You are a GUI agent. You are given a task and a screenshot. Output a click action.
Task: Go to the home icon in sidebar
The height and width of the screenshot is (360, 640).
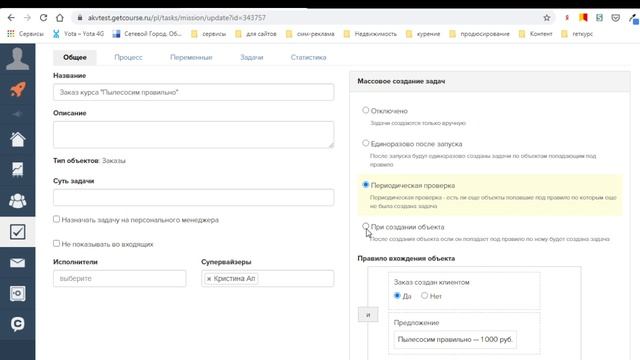click(18, 140)
